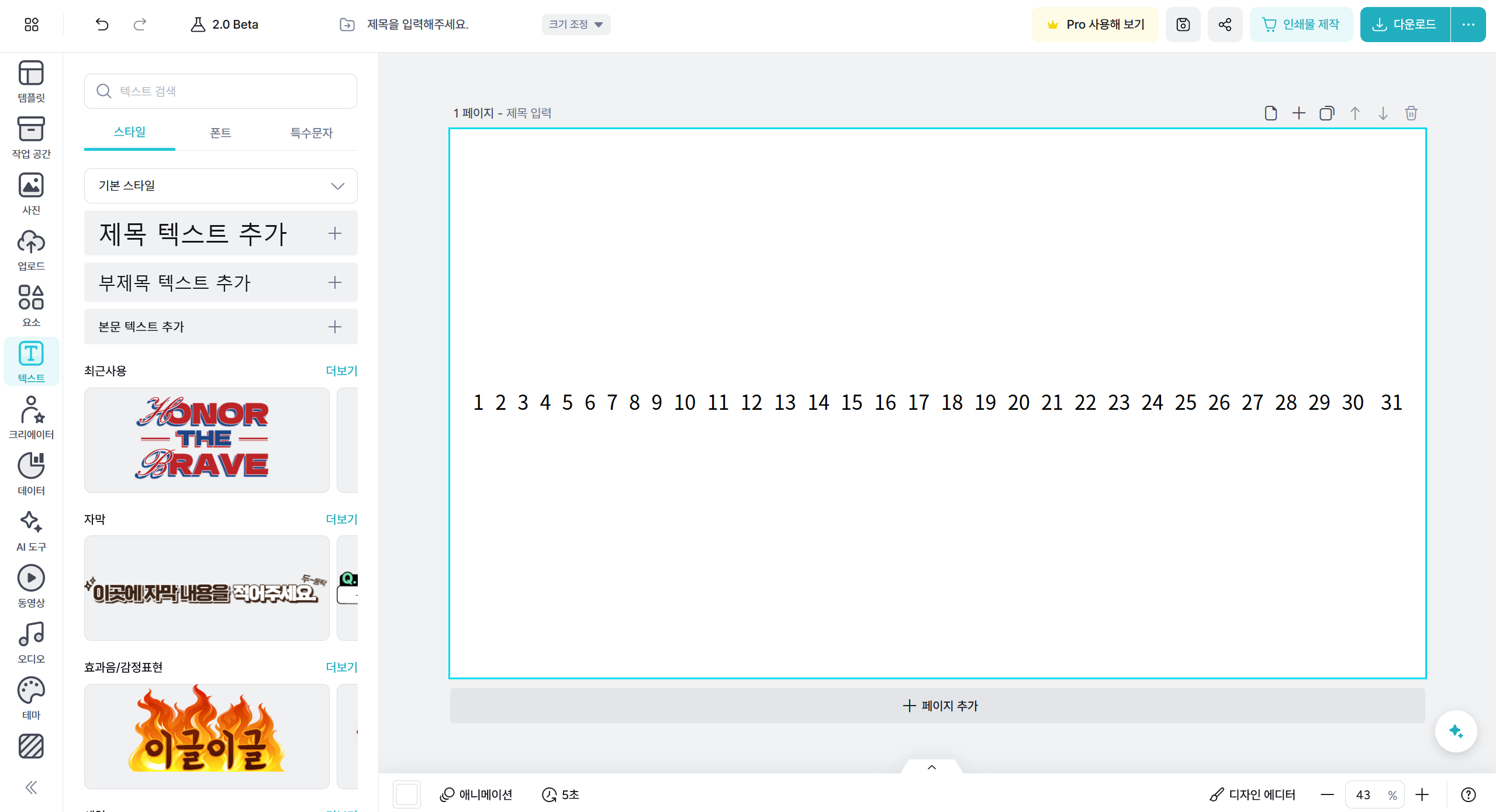The image size is (1496, 812).
Task: Click the 텍스트 검색 search field
Action: [x=220, y=91]
